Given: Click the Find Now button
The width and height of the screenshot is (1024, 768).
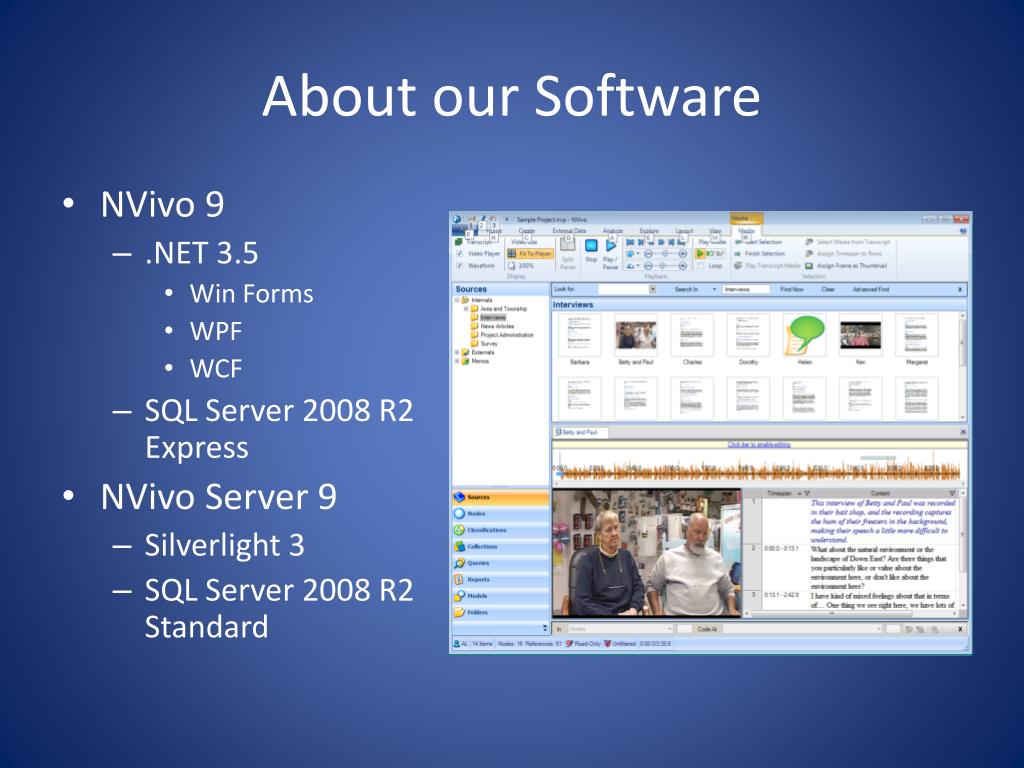Looking at the screenshot, I should pyautogui.click(x=792, y=289).
